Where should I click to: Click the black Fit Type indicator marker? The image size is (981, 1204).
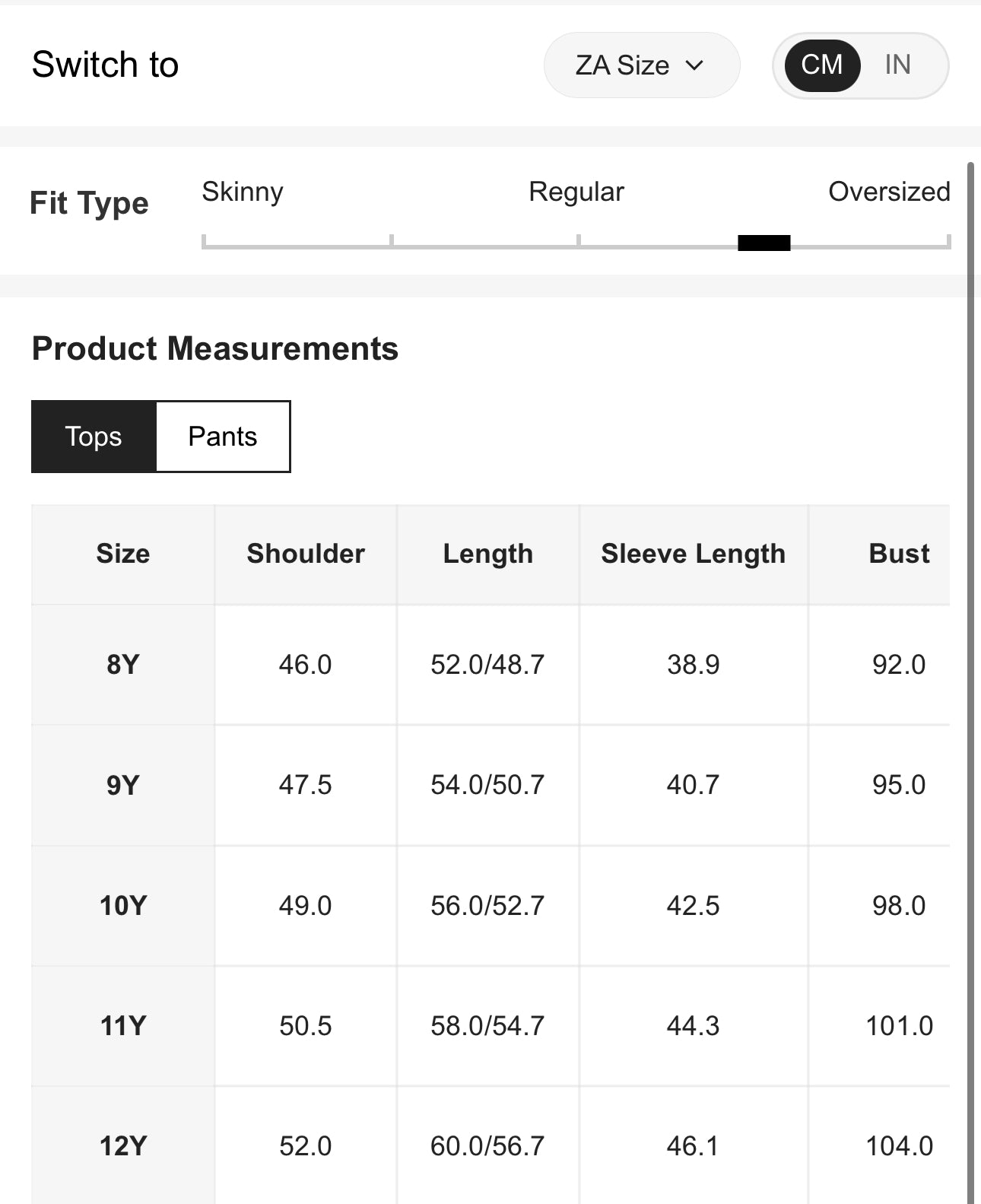pos(764,243)
